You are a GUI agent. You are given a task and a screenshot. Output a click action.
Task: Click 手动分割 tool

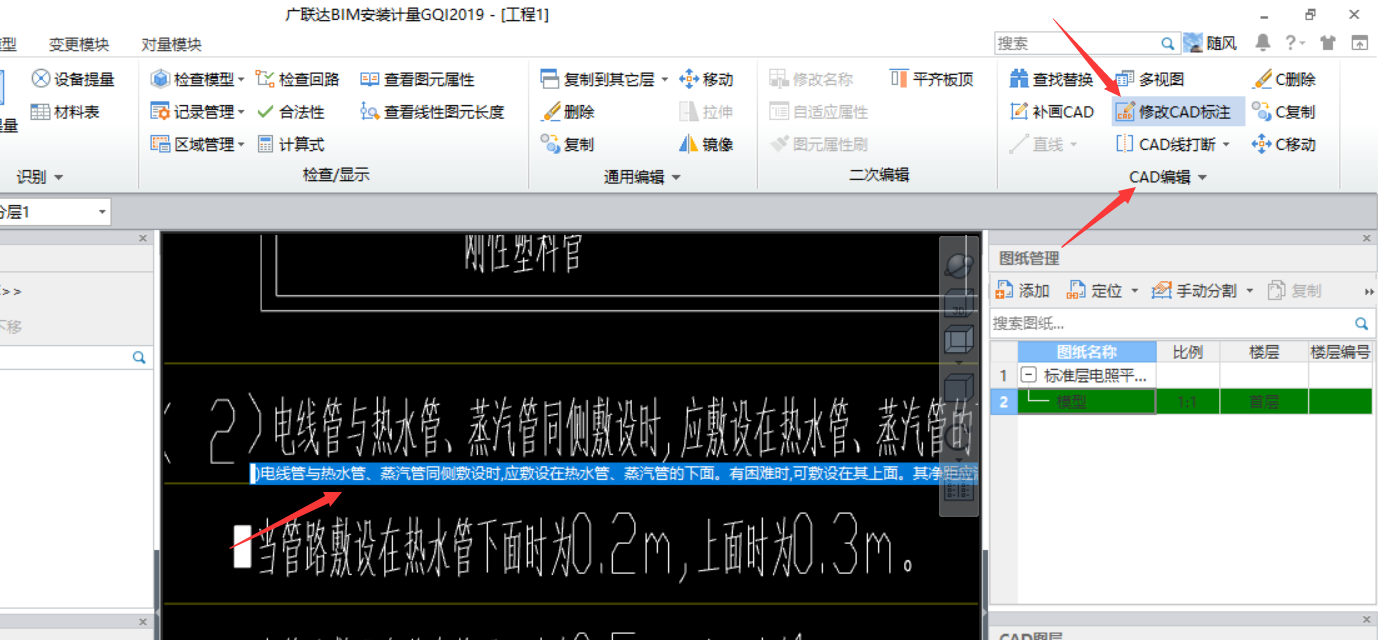click(1196, 290)
